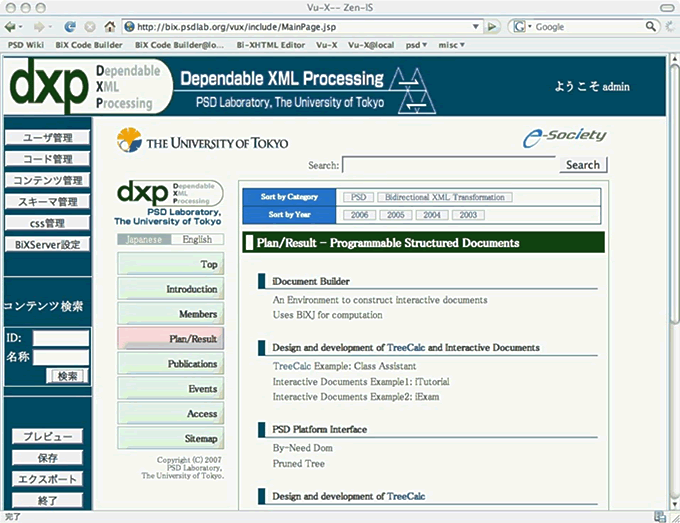The width and height of the screenshot is (680, 523).
Task: Open the Sitemap navigation item
Action: pyautogui.click(x=170, y=438)
